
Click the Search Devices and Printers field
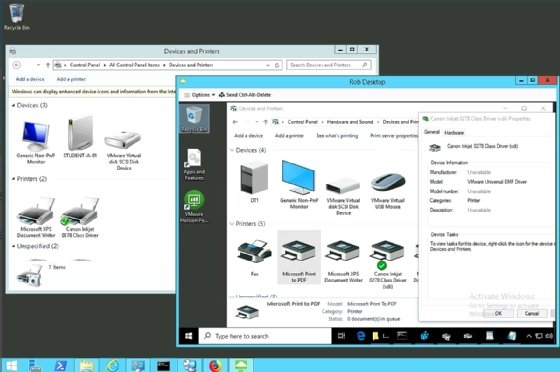pos(329,65)
